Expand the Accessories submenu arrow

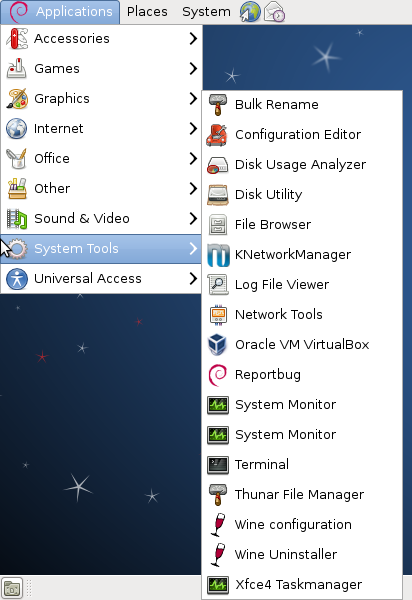point(193,38)
